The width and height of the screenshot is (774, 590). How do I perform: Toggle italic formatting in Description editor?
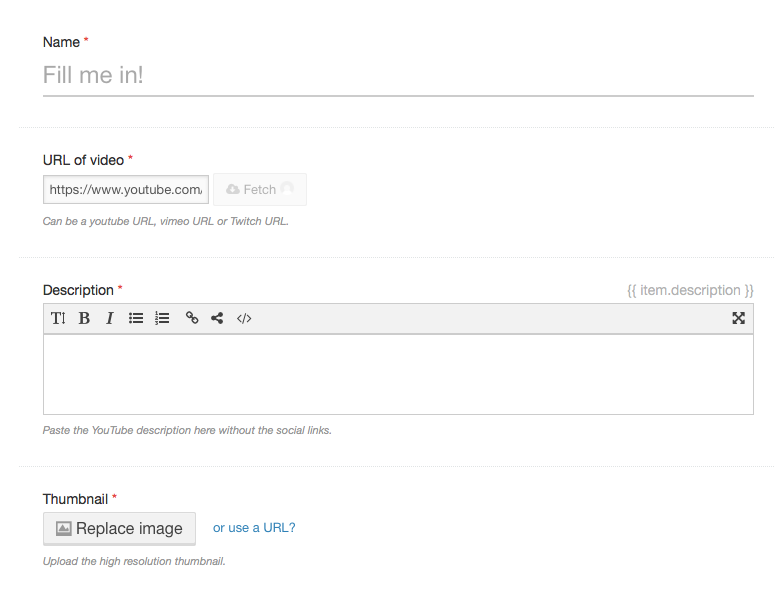(x=110, y=318)
